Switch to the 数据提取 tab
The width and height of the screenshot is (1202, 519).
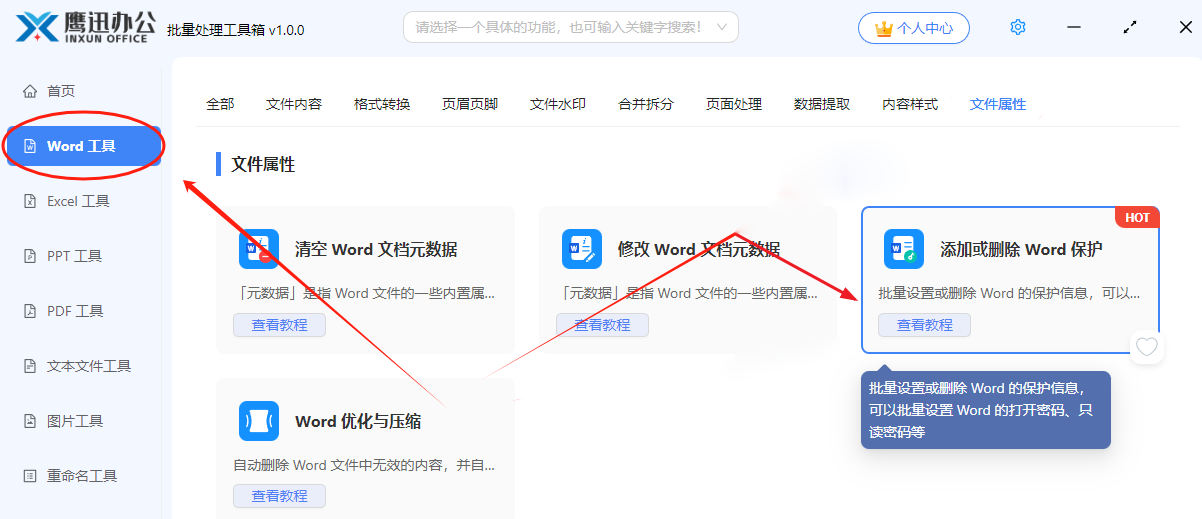[x=822, y=104]
